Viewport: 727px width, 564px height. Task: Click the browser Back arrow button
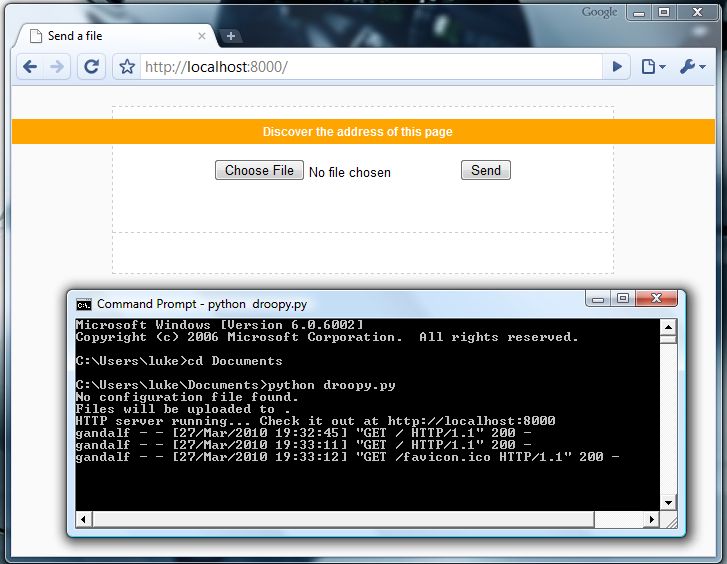tap(30, 67)
